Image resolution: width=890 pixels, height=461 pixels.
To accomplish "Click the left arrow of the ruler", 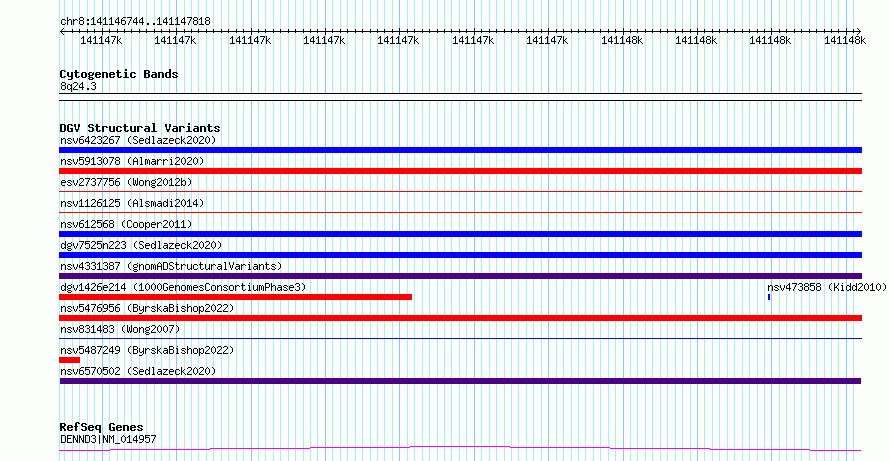I will coord(62,31).
